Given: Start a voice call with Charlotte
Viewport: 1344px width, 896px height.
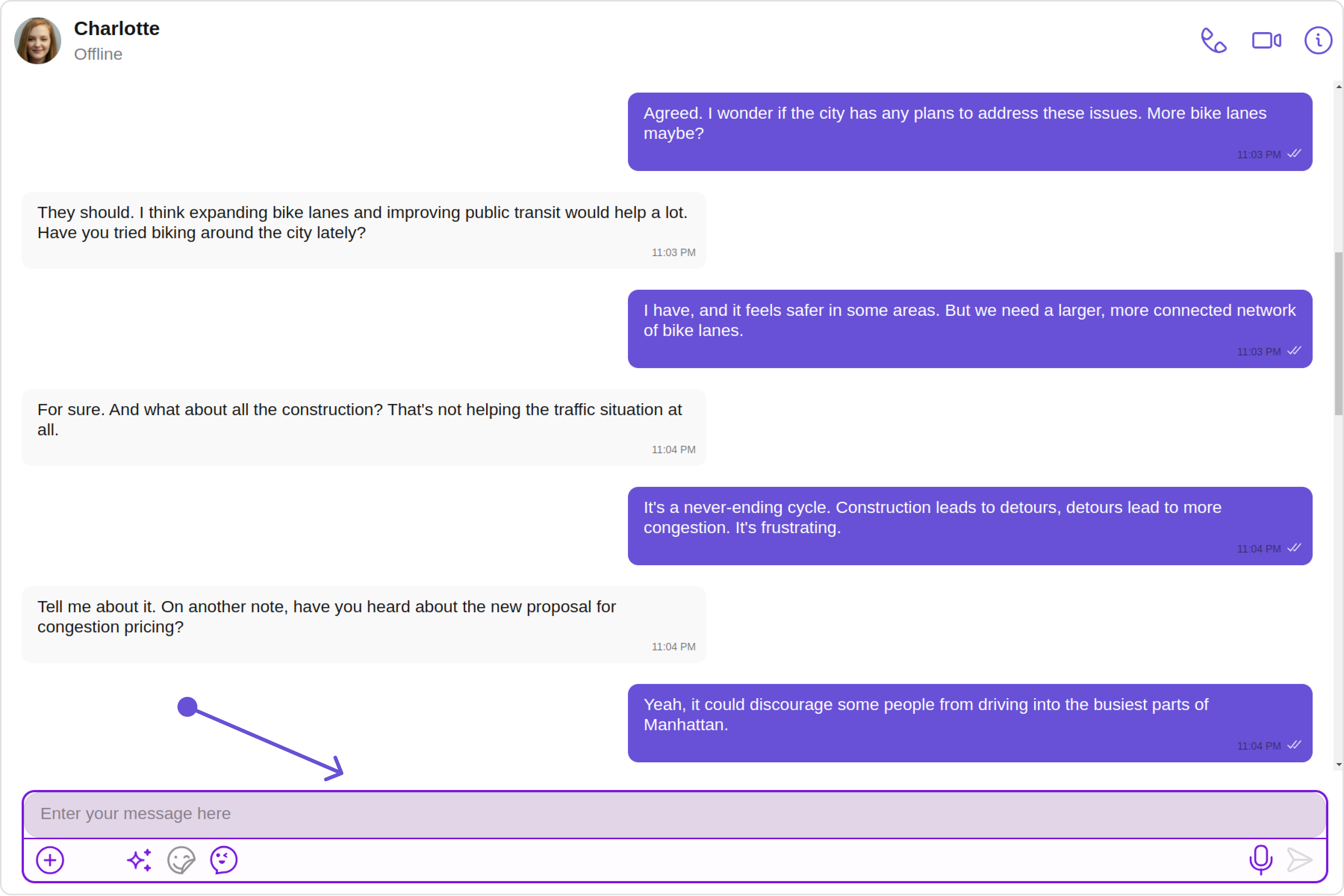Looking at the screenshot, I should (1213, 41).
